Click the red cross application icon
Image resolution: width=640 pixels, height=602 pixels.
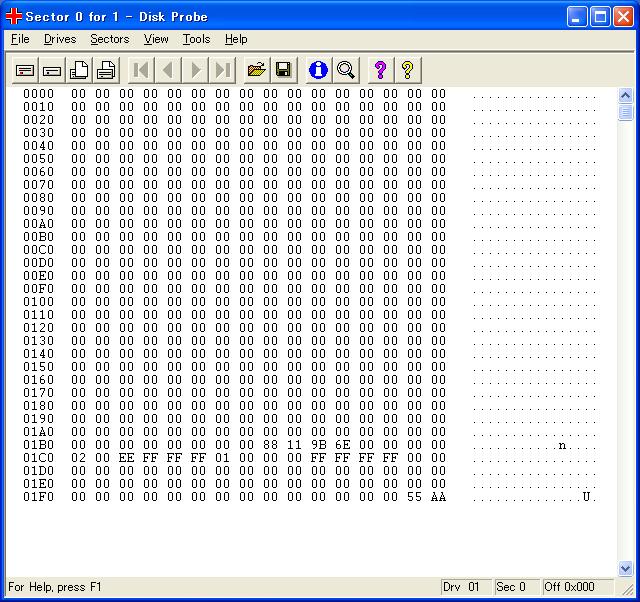pos(14,16)
